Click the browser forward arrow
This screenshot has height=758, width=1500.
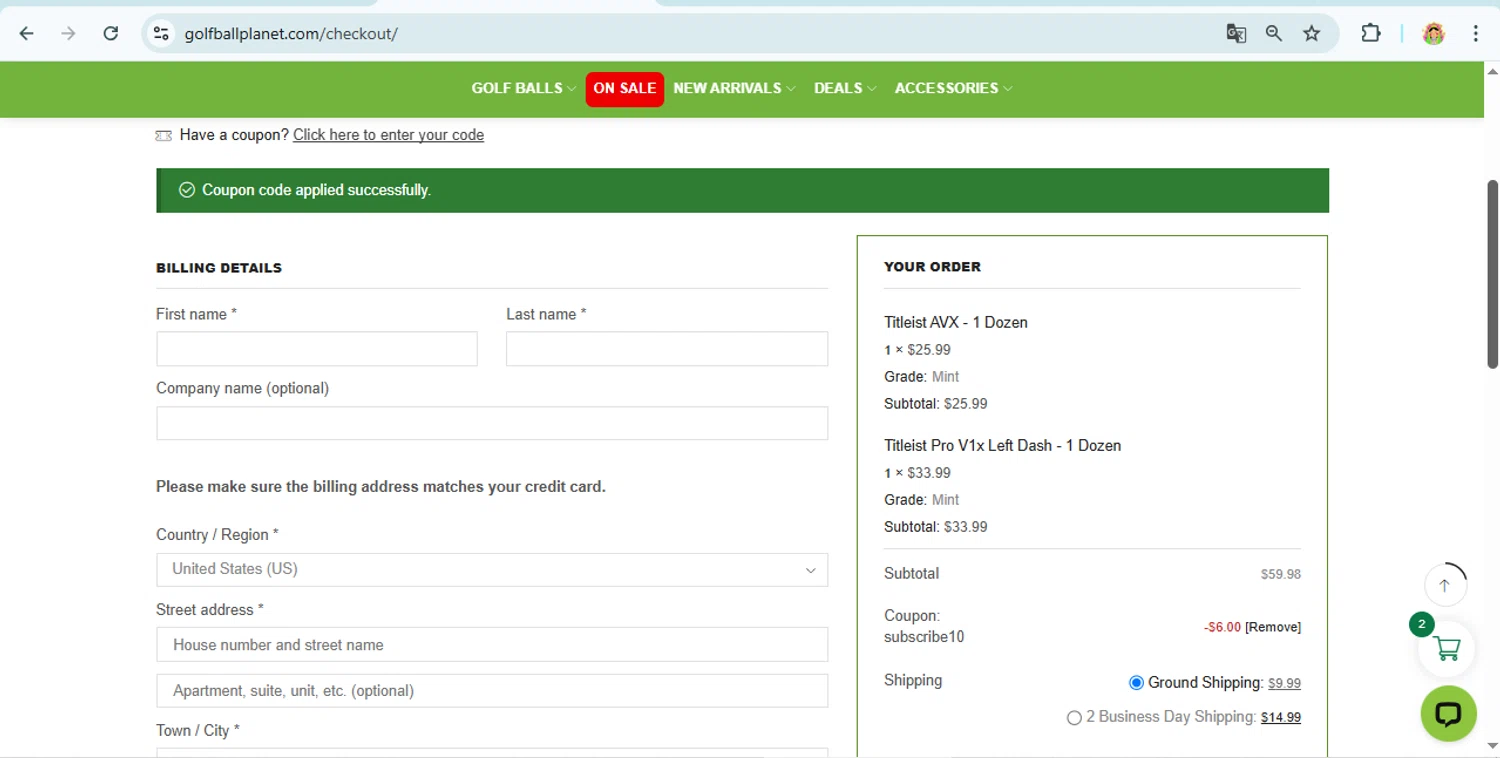pos(69,33)
